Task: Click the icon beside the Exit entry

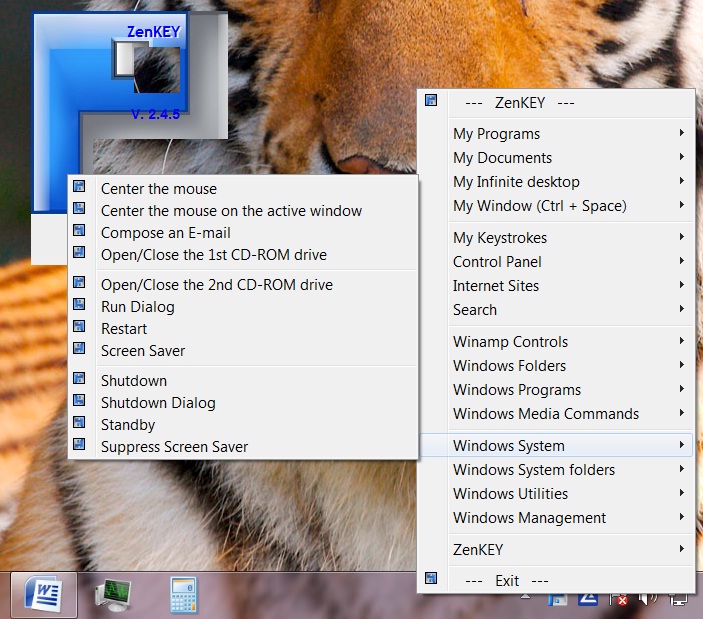Action: coord(431,578)
